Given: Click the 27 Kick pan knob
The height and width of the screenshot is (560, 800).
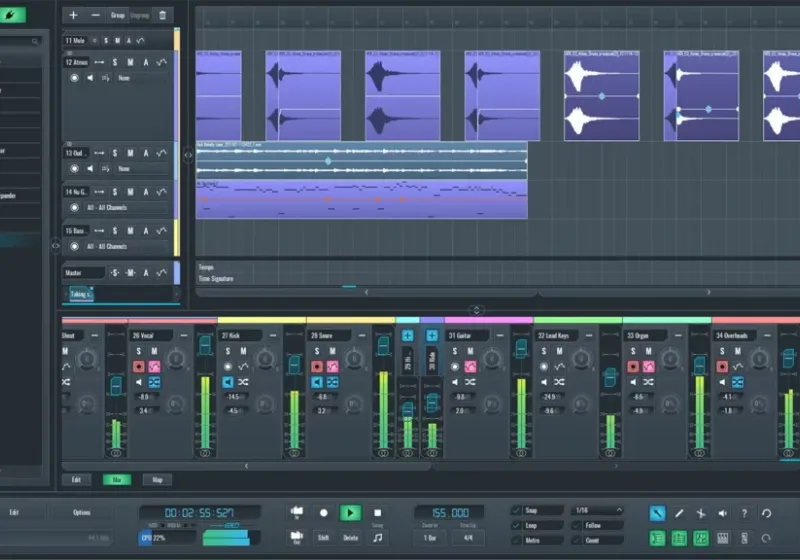Looking at the screenshot, I should (265, 359).
